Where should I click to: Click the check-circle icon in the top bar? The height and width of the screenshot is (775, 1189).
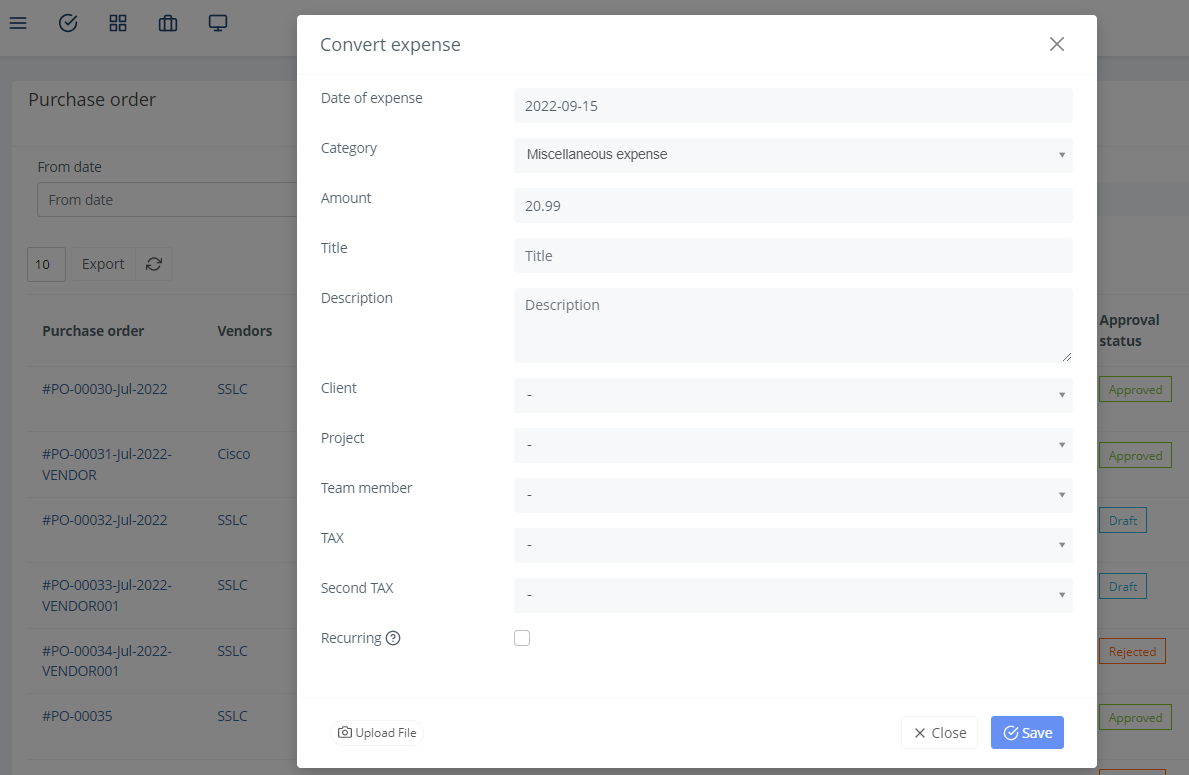68,23
